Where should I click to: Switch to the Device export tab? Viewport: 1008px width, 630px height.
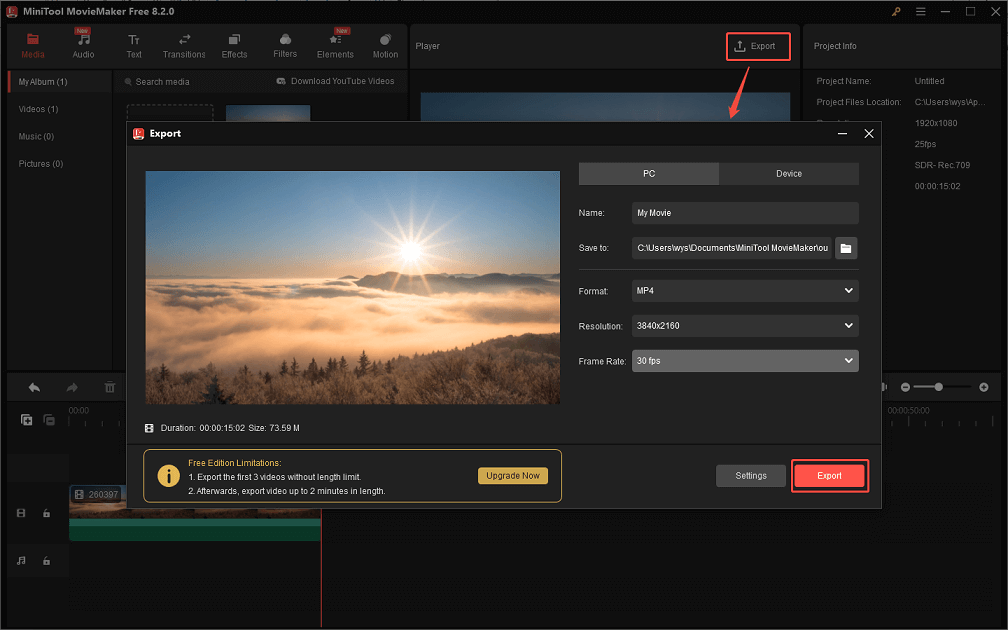click(x=789, y=174)
